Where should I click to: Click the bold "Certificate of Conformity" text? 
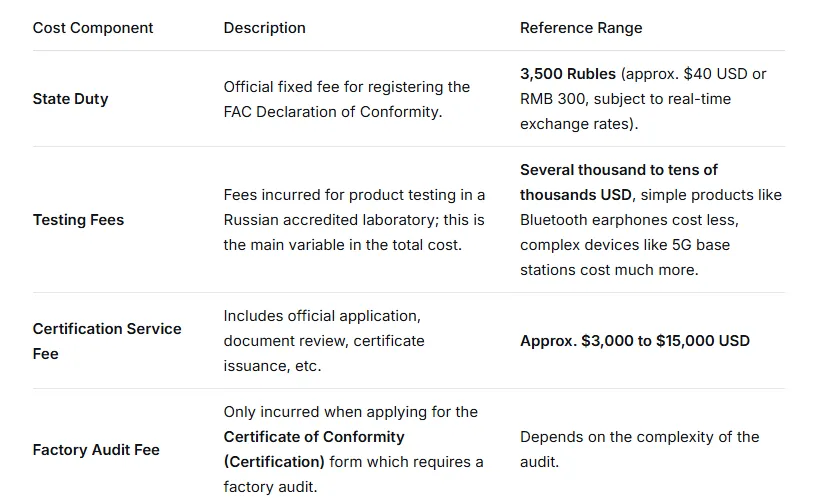tap(314, 437)
